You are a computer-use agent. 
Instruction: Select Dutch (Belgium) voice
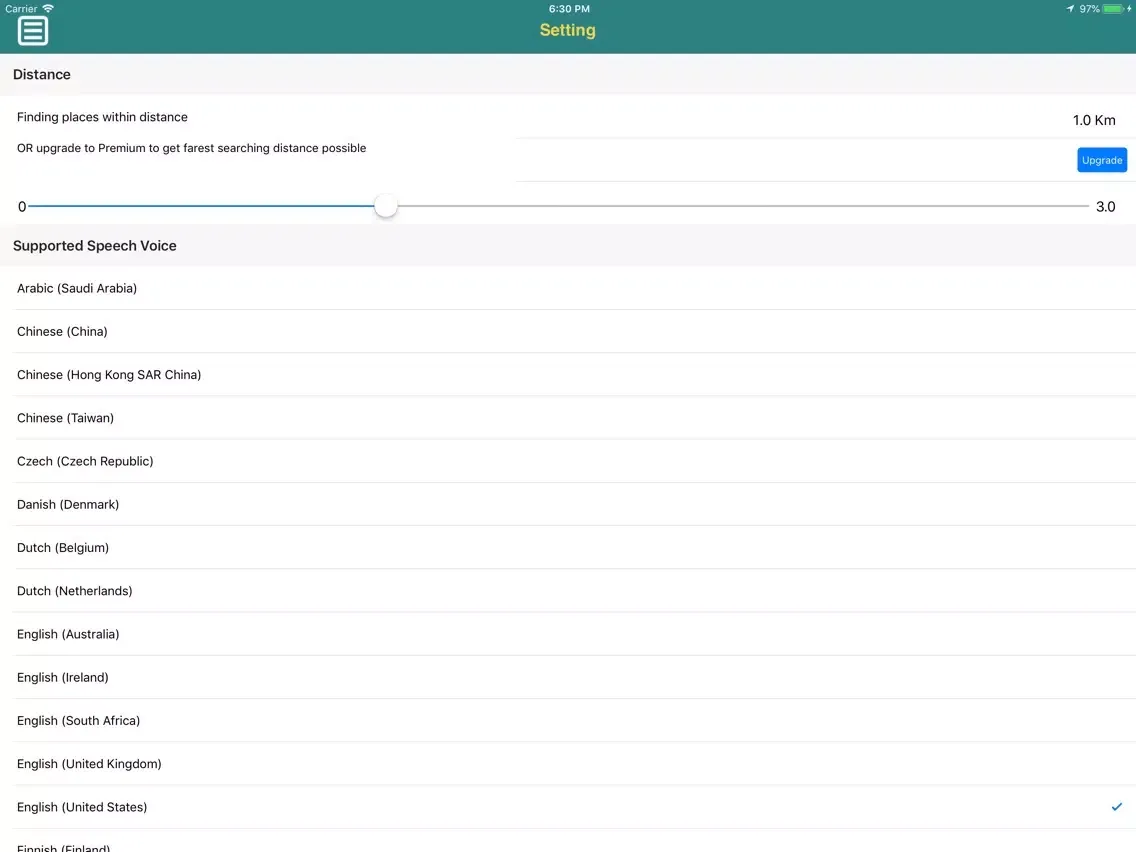coord(568,548)
